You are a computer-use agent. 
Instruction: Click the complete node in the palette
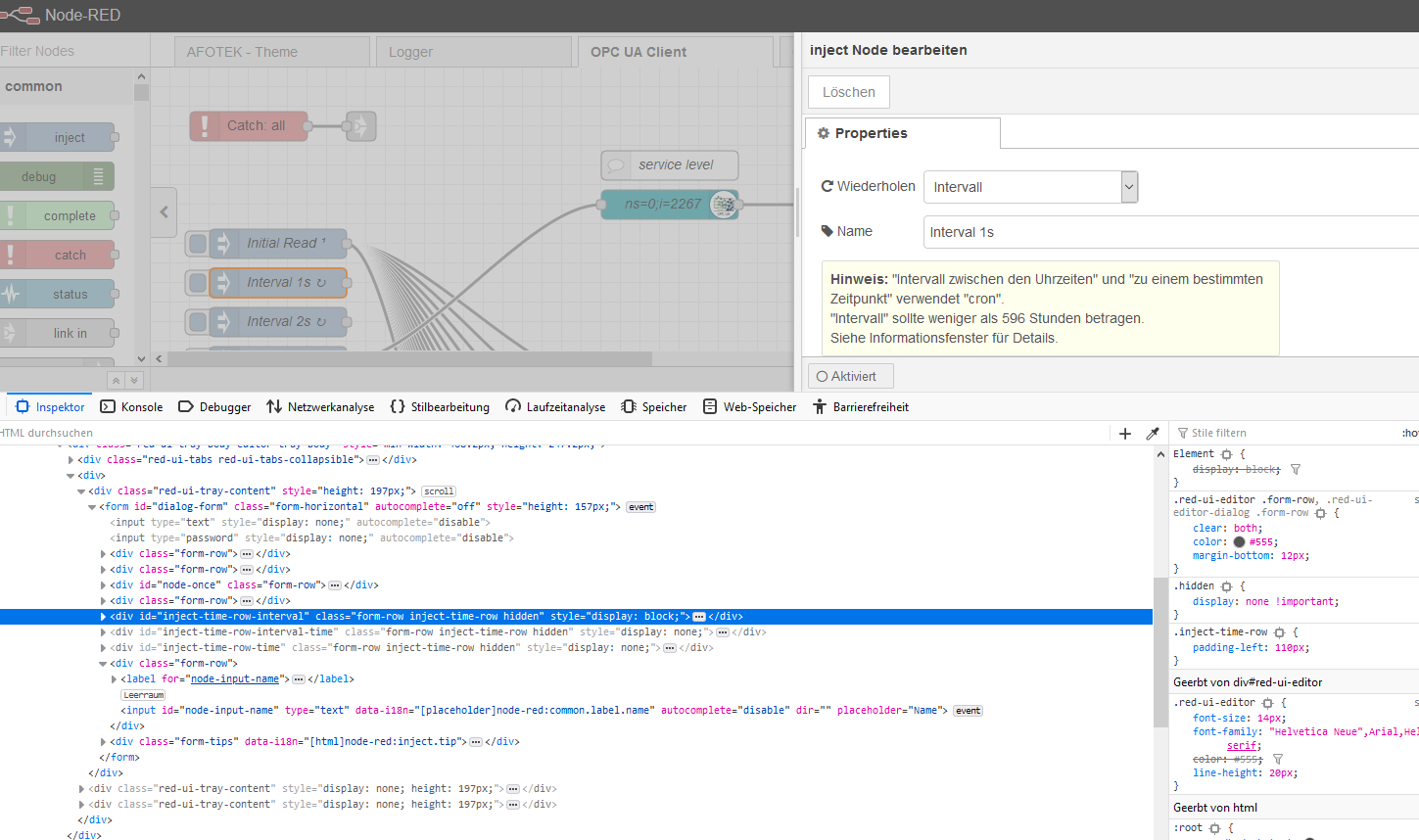[61, 214]
